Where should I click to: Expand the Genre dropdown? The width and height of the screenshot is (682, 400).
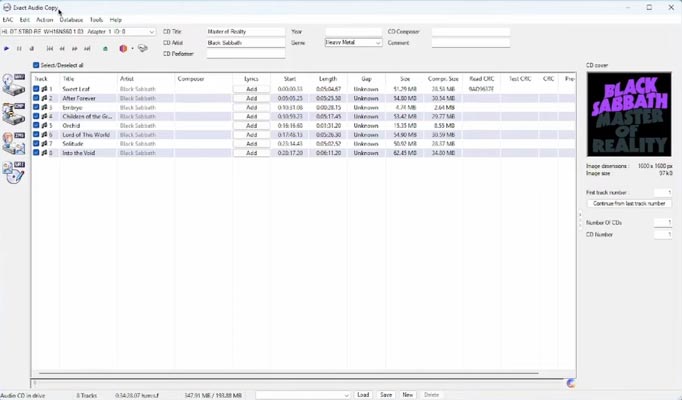click(377, 43)
